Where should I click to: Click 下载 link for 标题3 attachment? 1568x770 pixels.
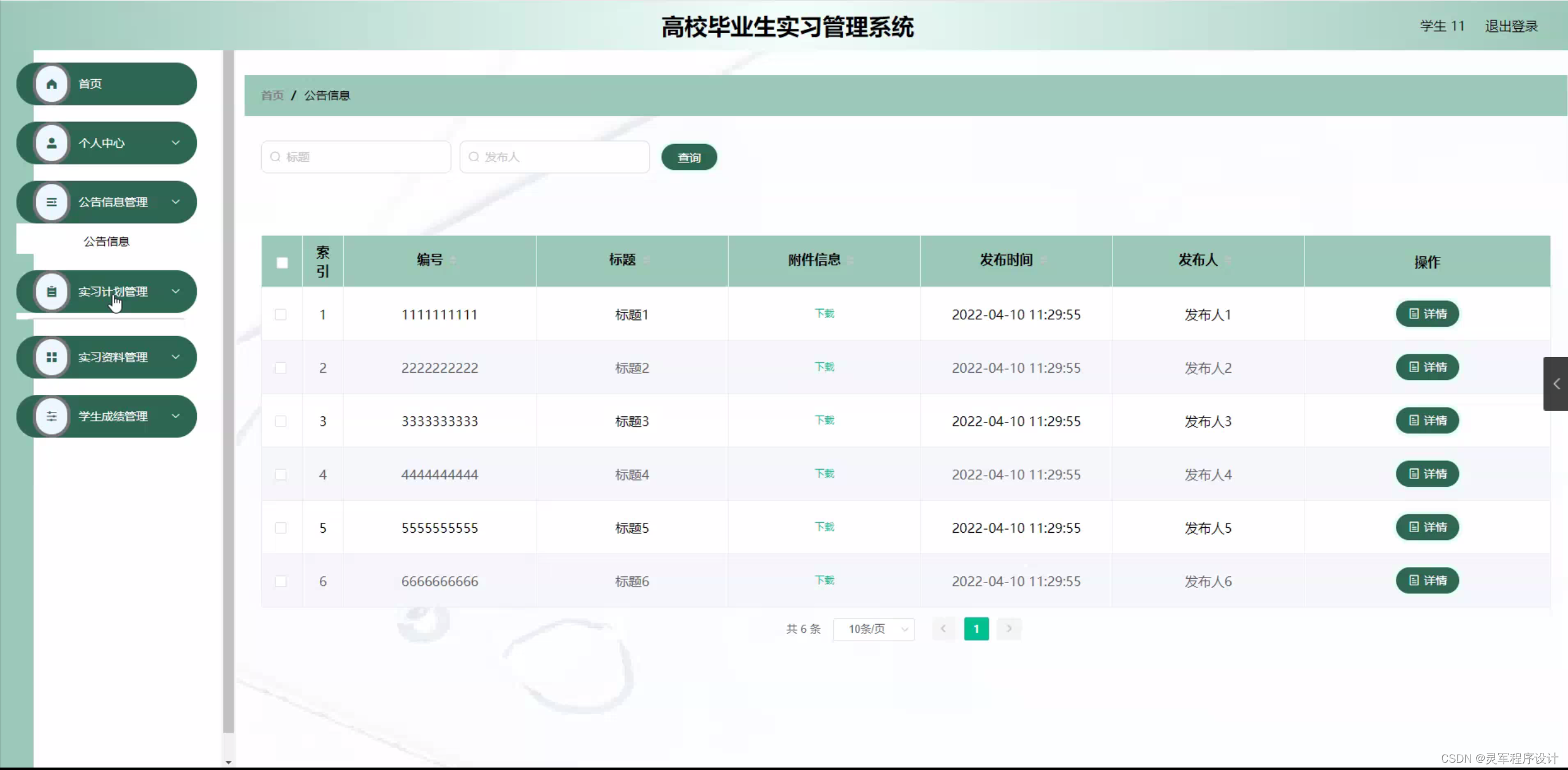824,421
